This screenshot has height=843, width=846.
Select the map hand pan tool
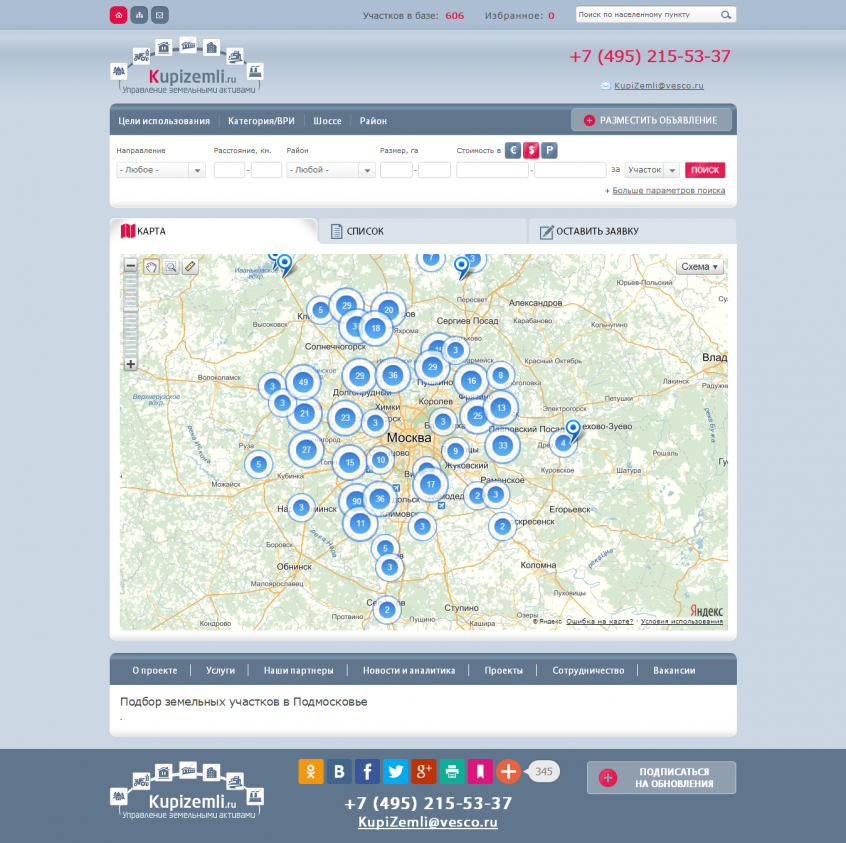point(151,267)
